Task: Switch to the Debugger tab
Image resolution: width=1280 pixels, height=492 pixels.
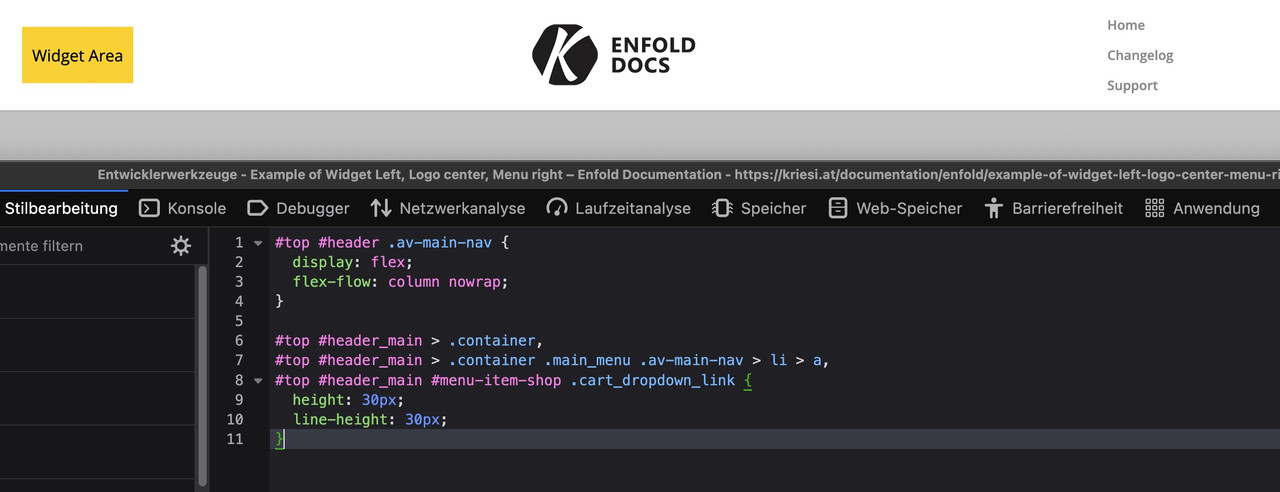Action: click(298, 208)
